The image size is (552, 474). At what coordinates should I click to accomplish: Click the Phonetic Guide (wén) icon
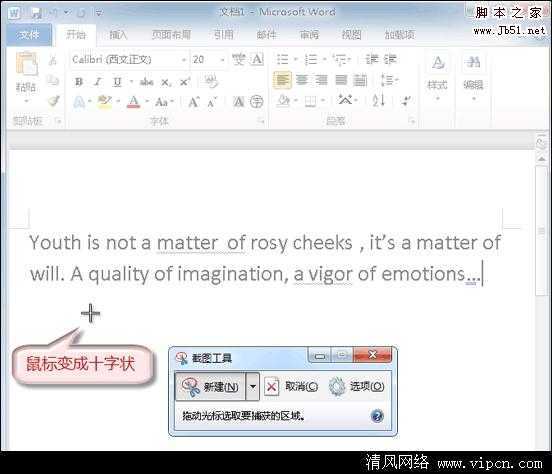click(x=238, y=59)
